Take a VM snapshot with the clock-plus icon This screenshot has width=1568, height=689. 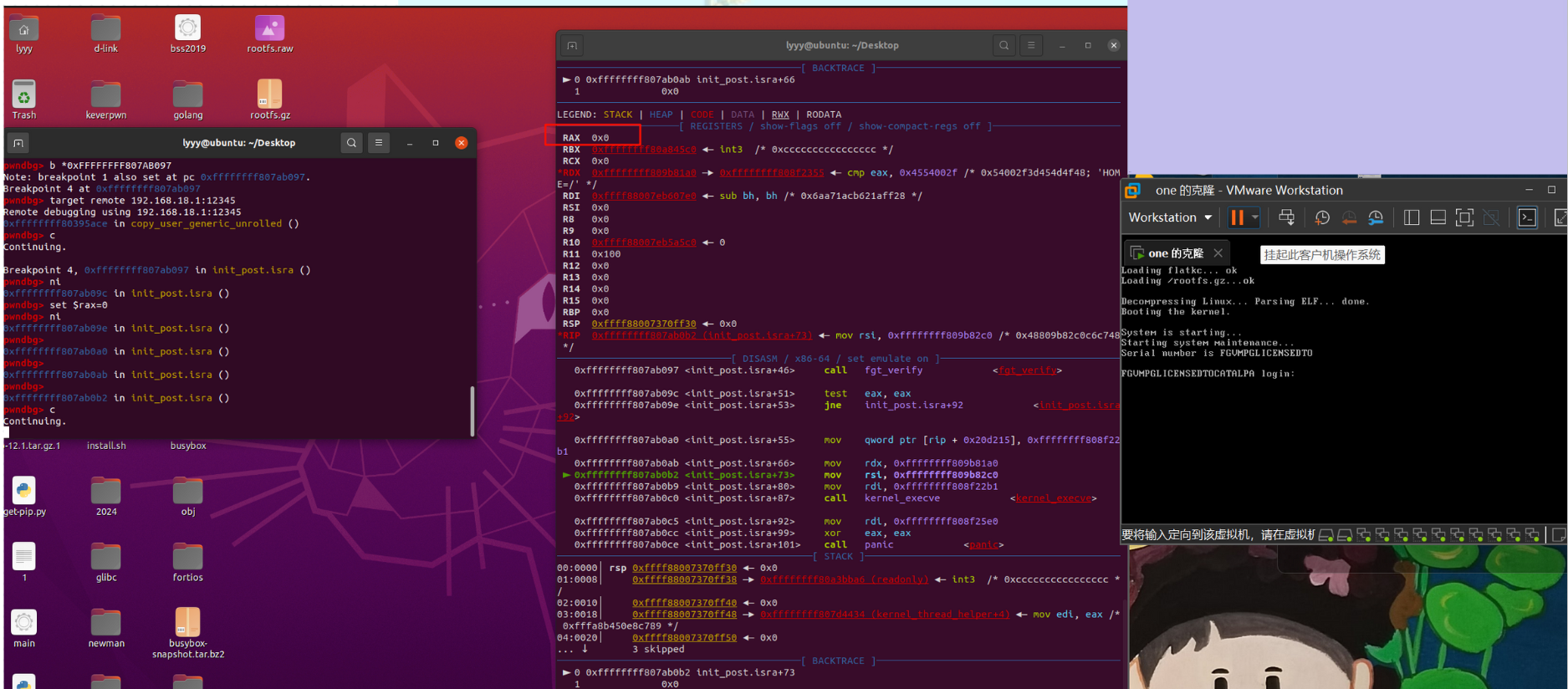coord(1322,217)
